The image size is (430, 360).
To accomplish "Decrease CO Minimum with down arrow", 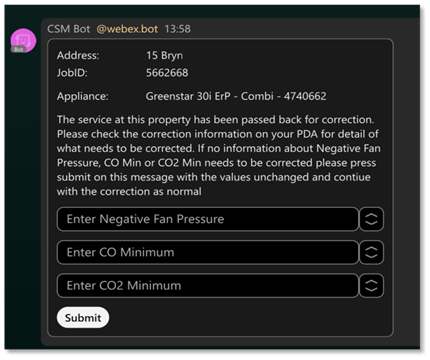I will [x=371, y=256].
